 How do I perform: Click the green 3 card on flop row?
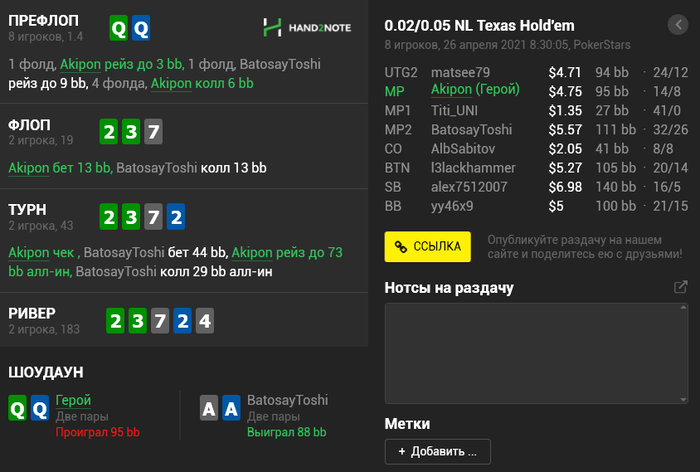pos(131,131)
